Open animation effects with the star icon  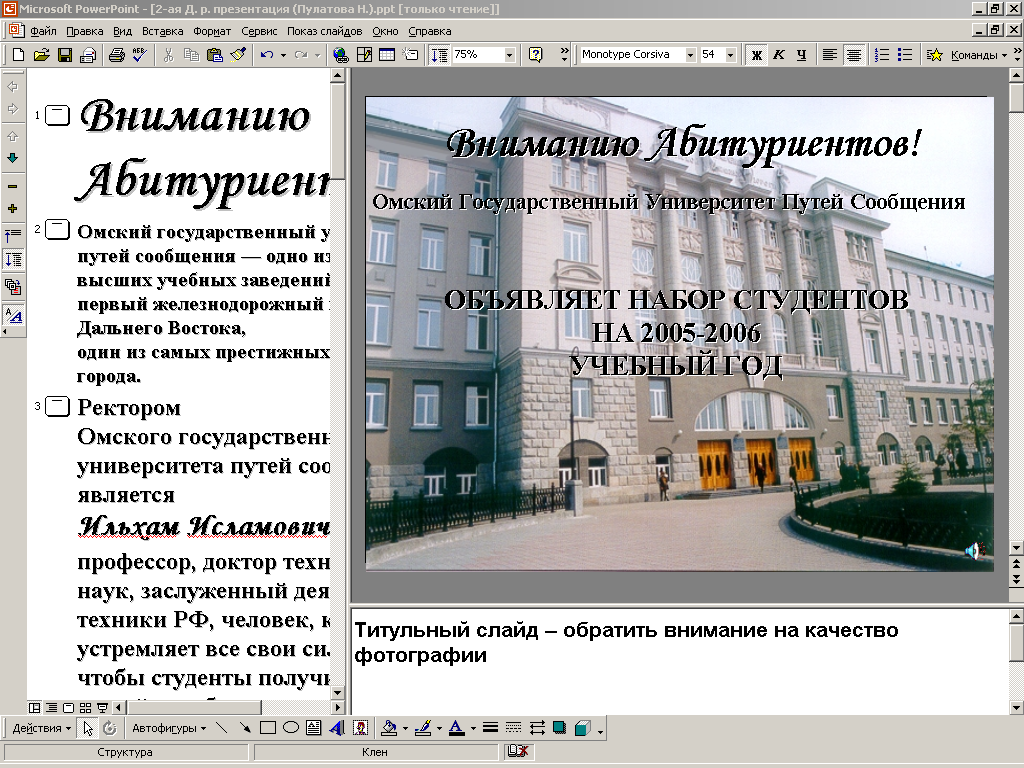point(935,55)
